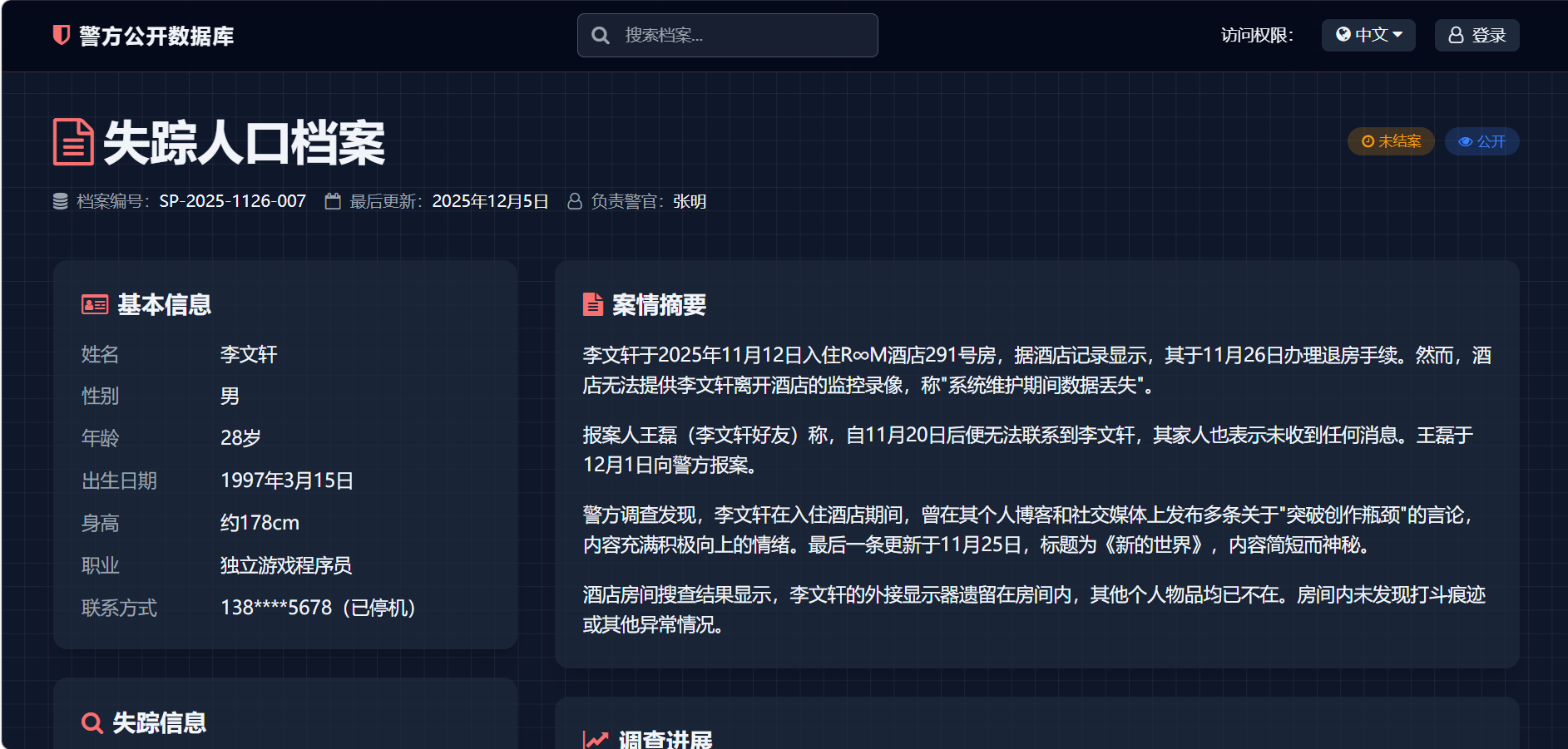
Task: Click the officer name 张明
Action: (690, 201)
